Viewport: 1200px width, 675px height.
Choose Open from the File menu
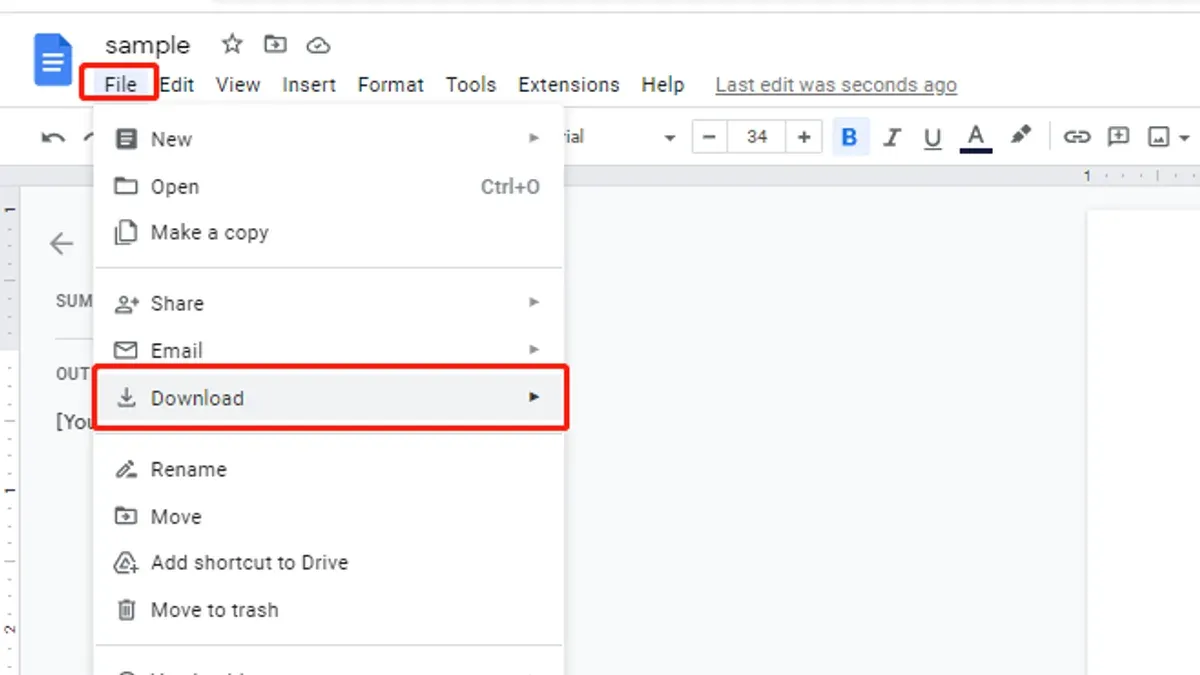[x=329, y=186]
